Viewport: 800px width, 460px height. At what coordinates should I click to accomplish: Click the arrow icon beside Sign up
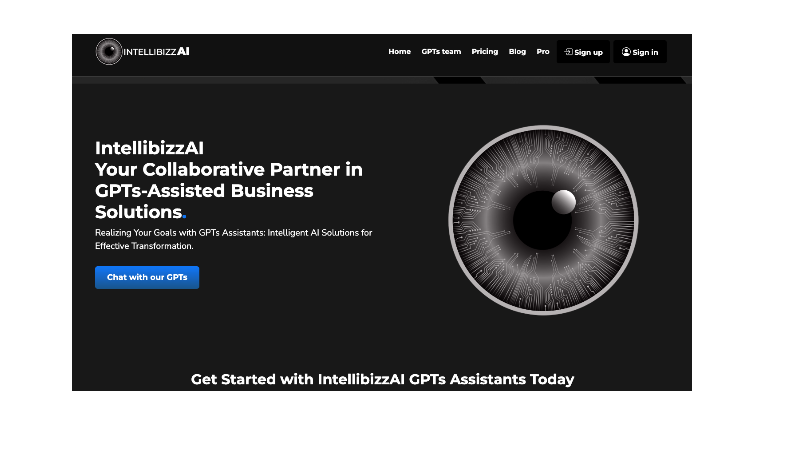[568, 52]
